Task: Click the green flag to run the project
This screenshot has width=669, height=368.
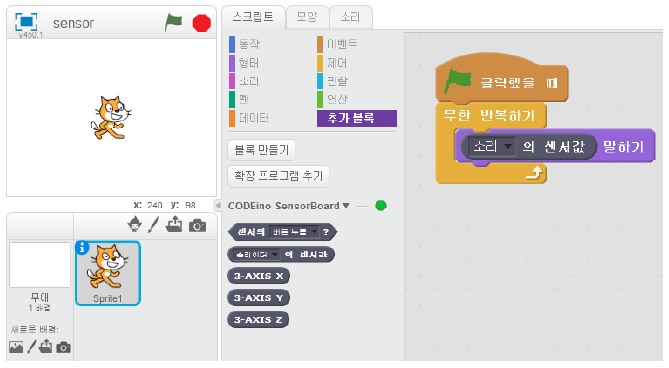Action: 173,23
